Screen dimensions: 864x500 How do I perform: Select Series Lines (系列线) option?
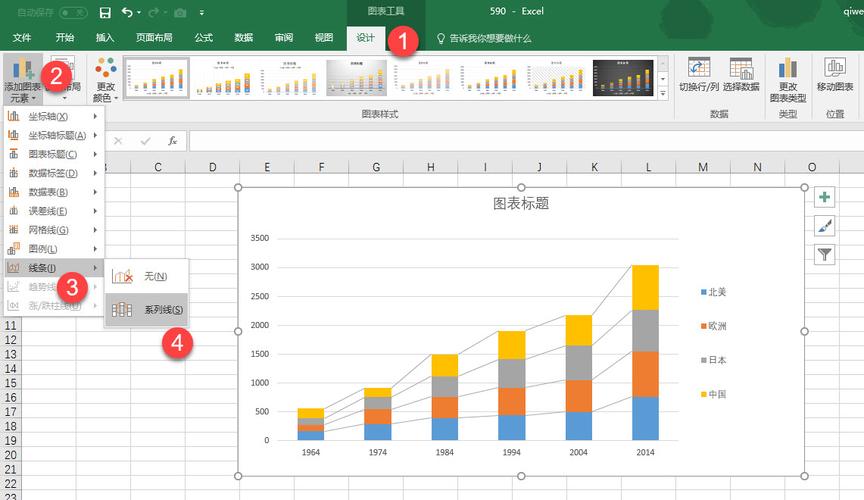tap(147, 310)
